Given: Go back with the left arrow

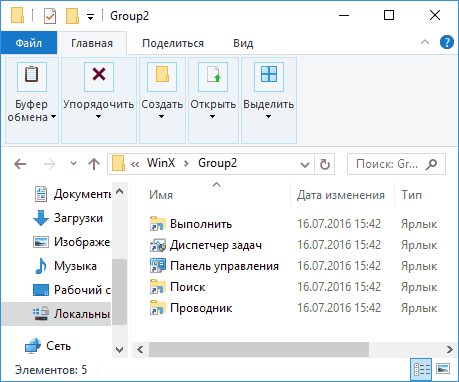Looking at the screenshot, I should (x=20, y=164).
